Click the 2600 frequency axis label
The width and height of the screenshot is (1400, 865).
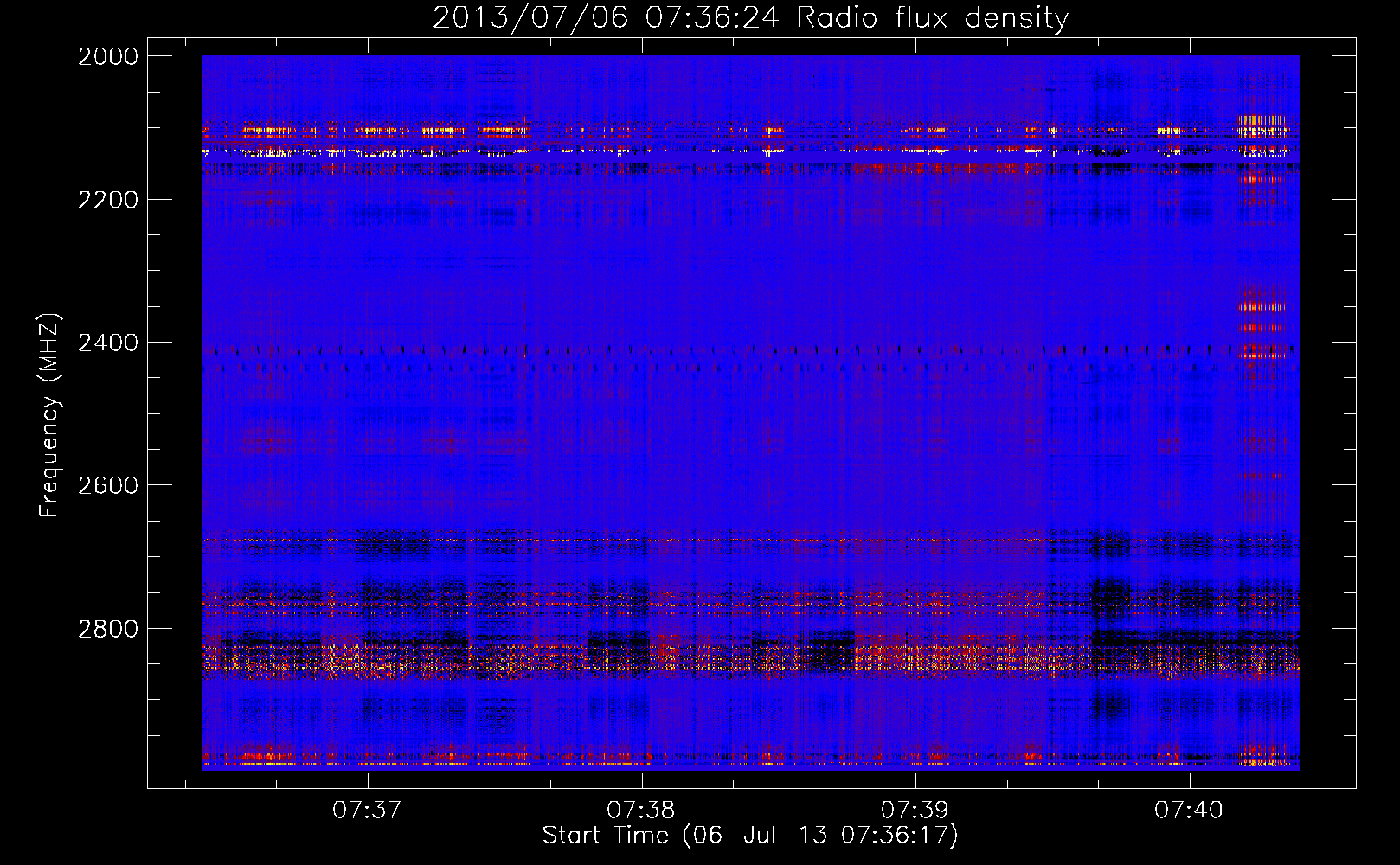(108, 485)
